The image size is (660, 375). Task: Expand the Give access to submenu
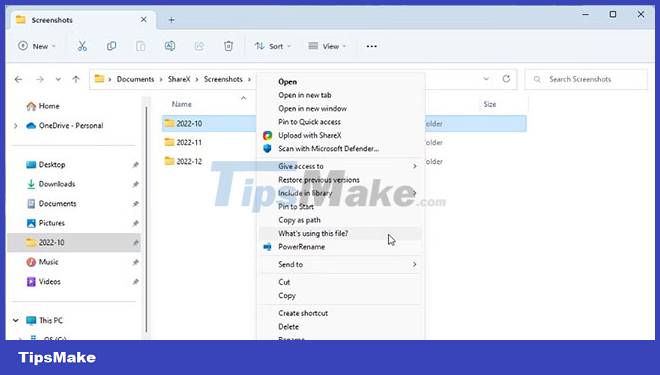[x=415, y=166]
